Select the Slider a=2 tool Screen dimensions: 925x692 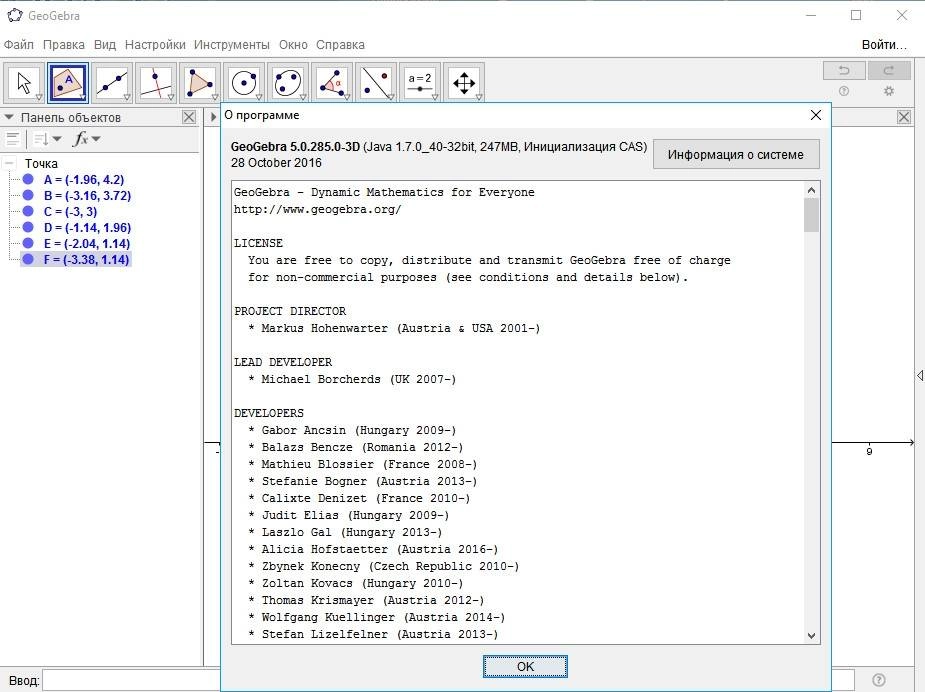pos(419,83)
